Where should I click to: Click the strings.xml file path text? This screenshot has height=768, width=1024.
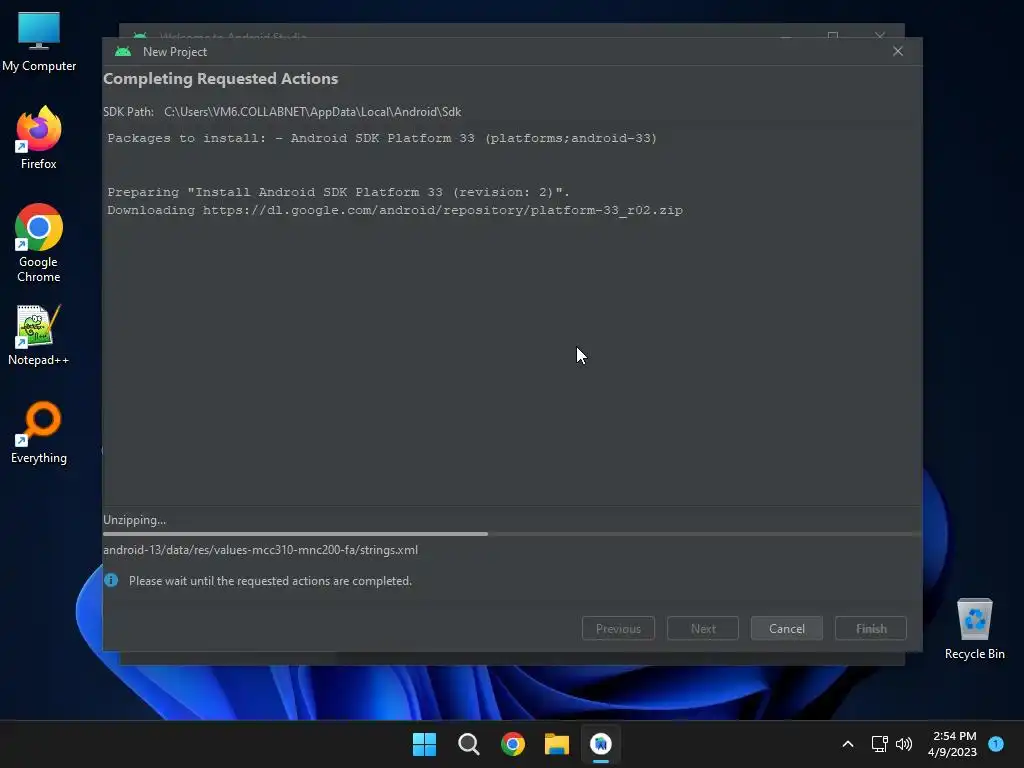[261, 550]
